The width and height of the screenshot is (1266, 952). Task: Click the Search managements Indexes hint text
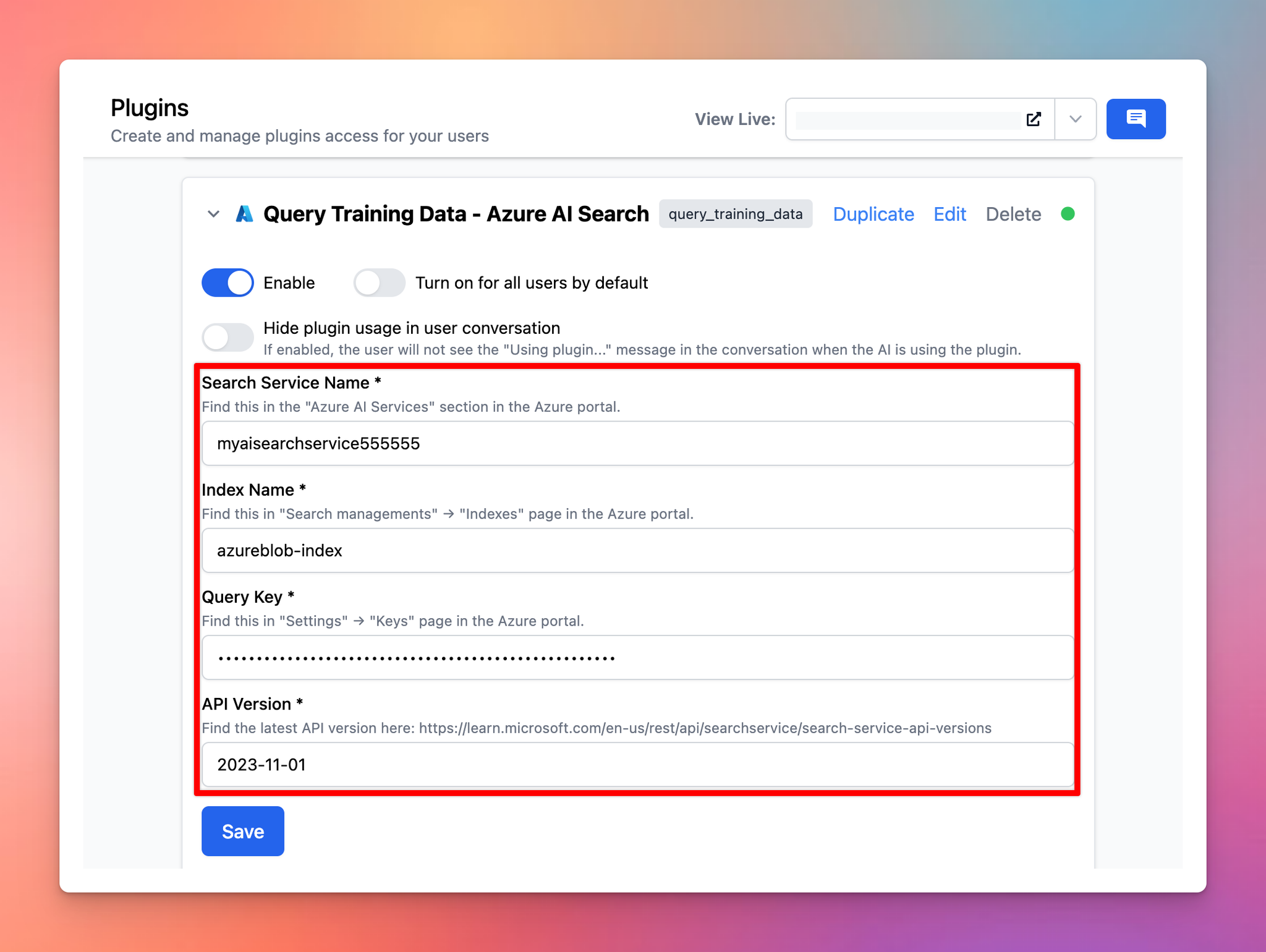coord(448,514)
